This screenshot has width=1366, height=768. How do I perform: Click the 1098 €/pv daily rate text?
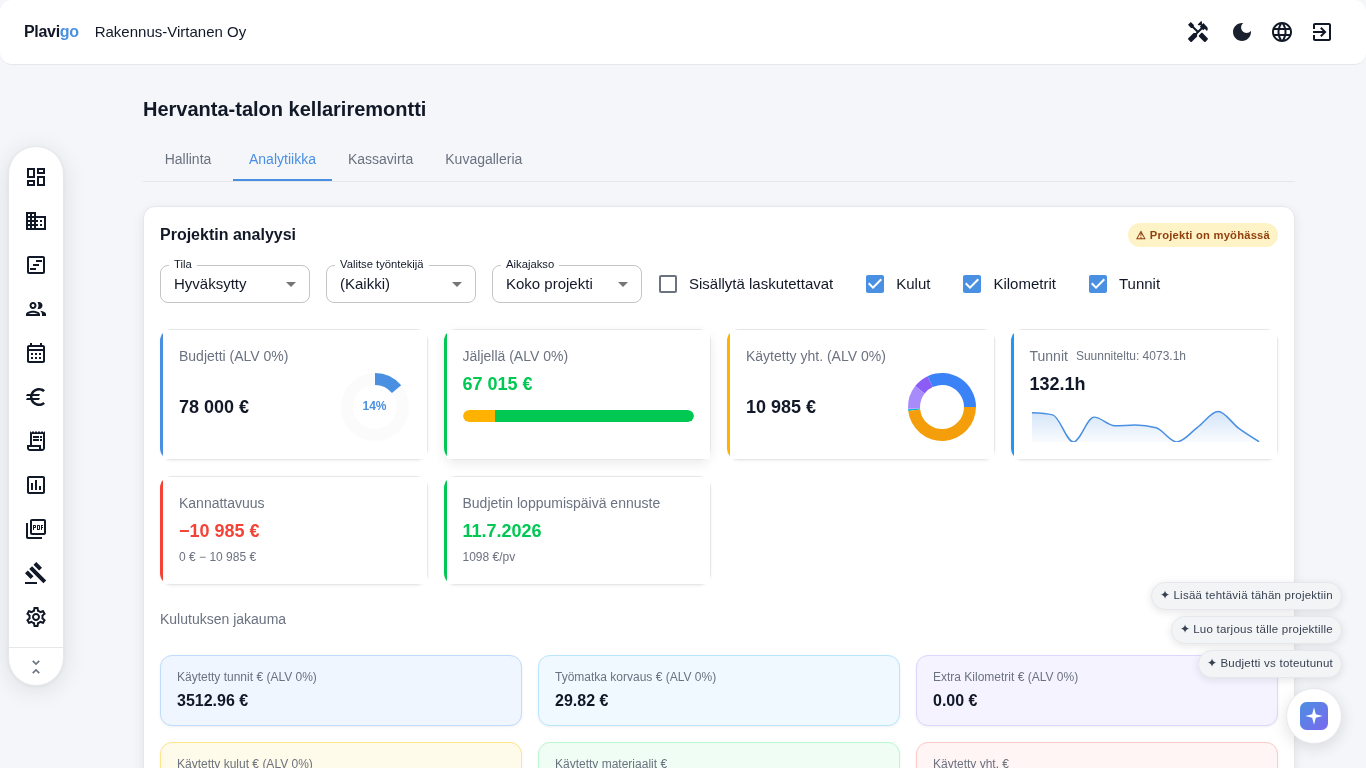pyautogui.click(x=489, y=557)
